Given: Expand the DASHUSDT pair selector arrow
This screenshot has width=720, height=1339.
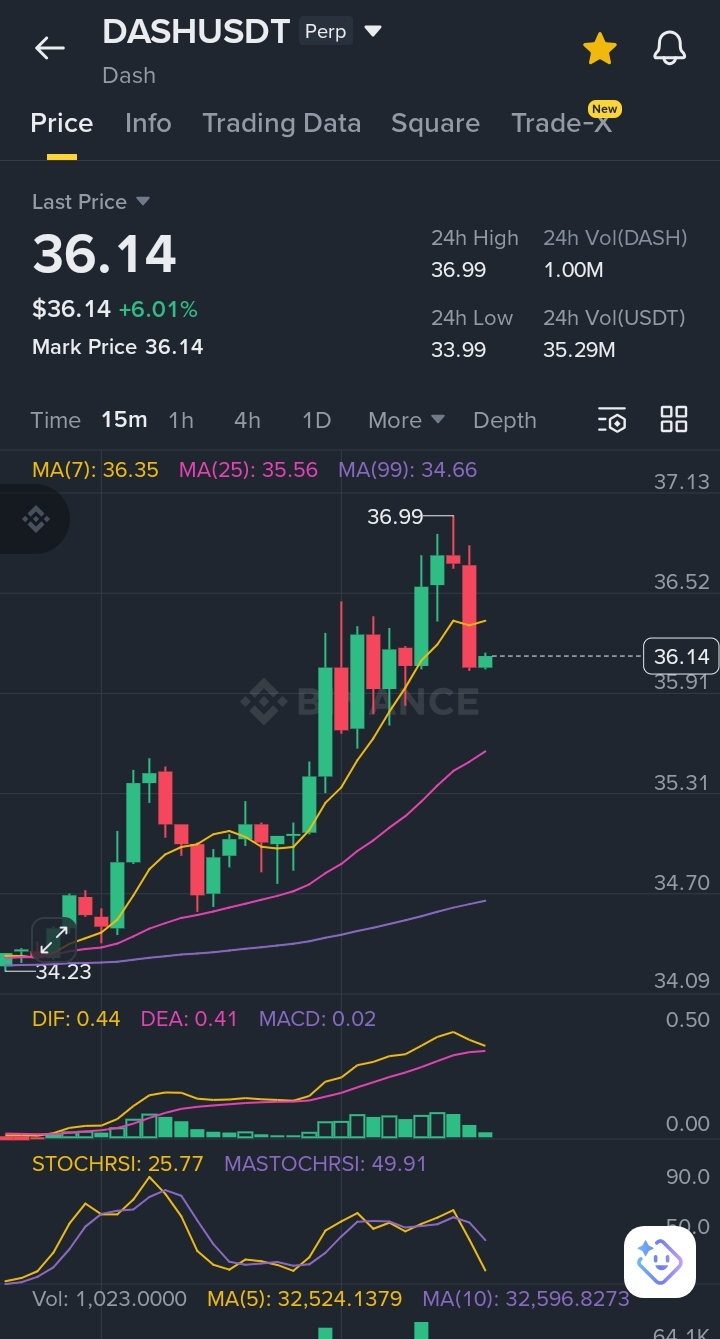Looking at the screenshot, I should coord(373,32).
